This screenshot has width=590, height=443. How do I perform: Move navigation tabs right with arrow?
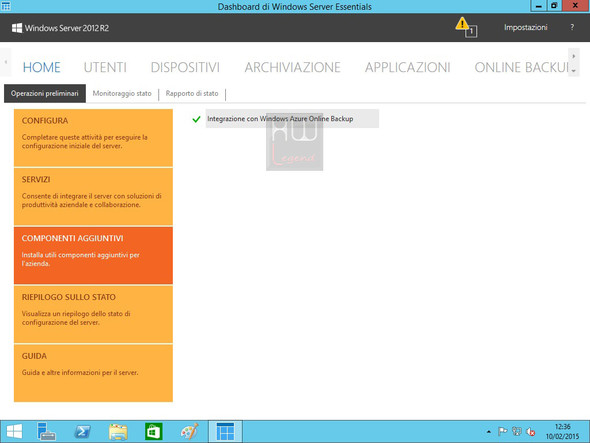[x=573, y=56]
